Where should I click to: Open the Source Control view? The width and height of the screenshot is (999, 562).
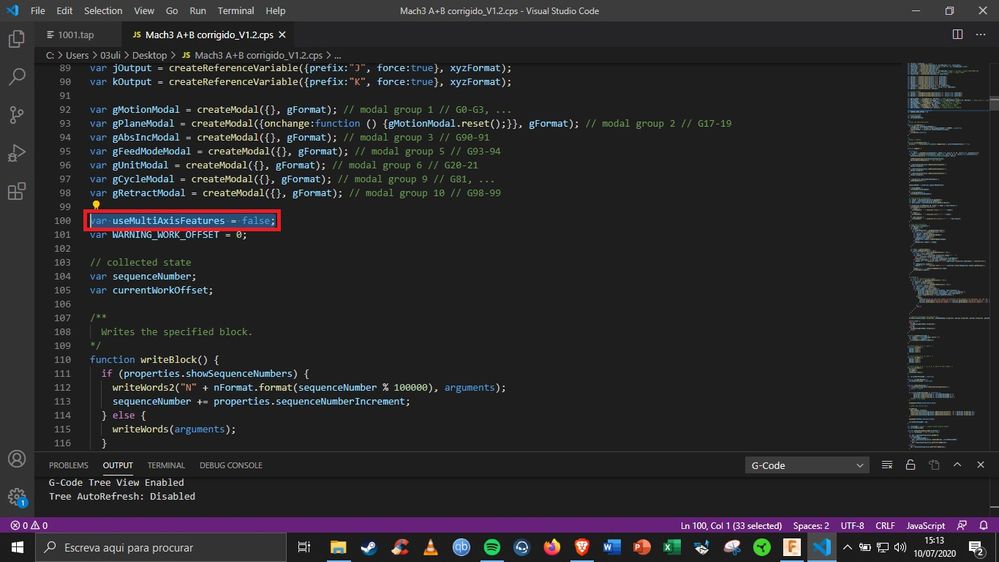(17, 115)
